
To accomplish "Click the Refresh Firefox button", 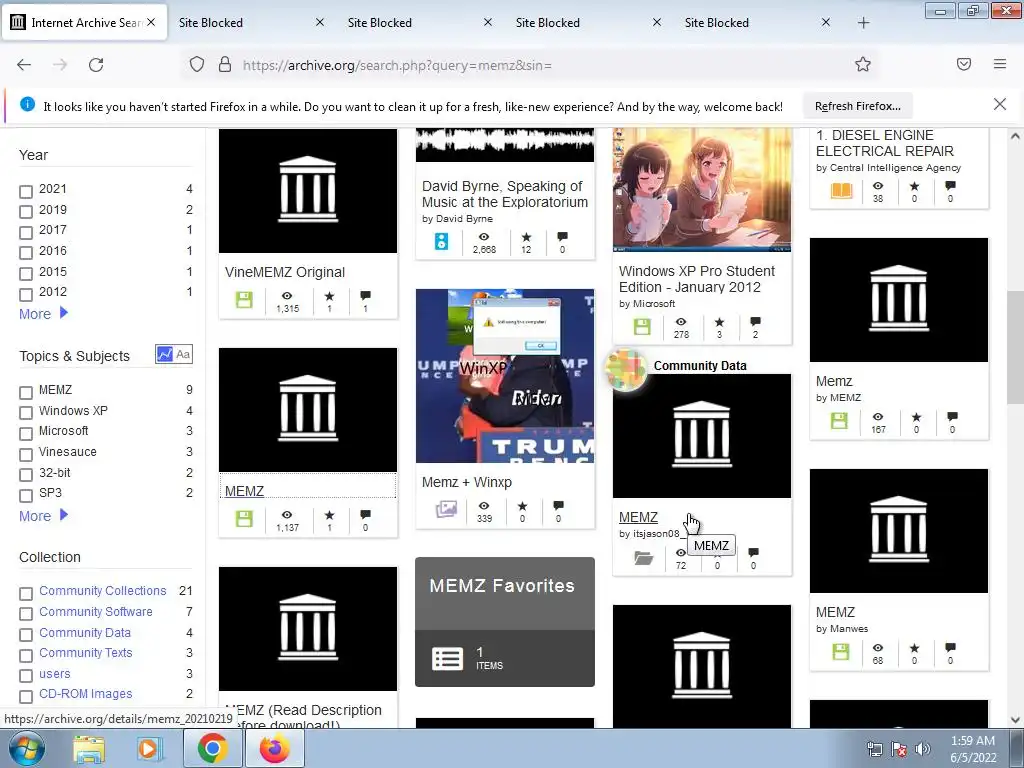I will click(x=857, y=106).
